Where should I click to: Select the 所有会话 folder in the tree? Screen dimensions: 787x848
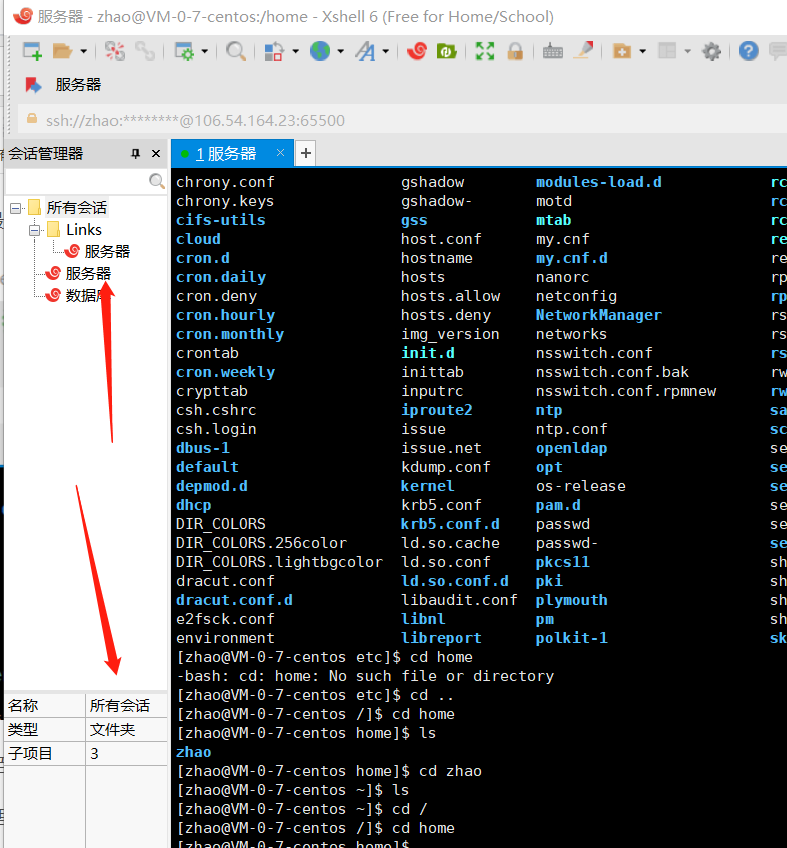tap(77, 208)
